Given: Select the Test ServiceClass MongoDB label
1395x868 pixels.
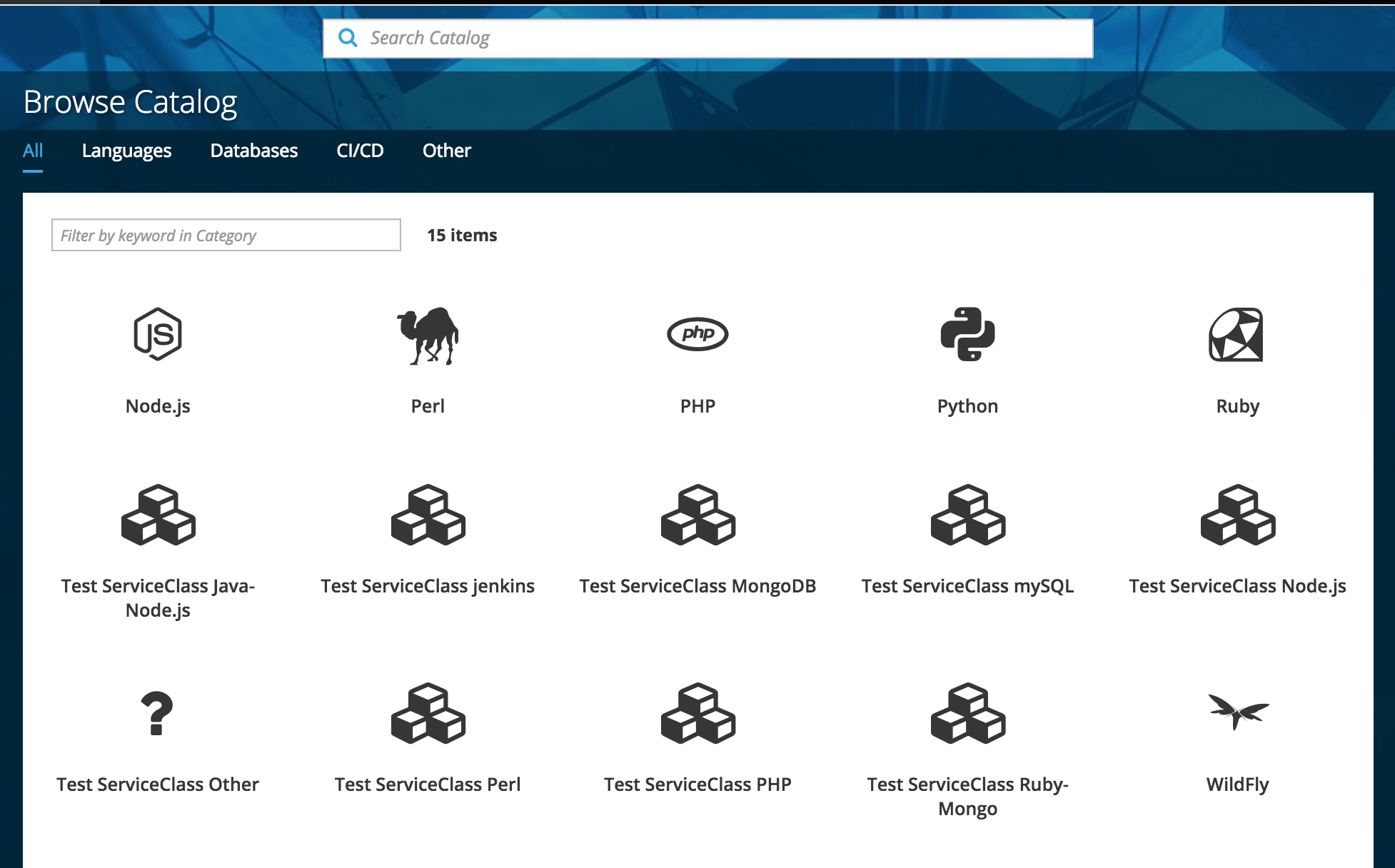Looking at the screenshot, I should pos(697,586).
